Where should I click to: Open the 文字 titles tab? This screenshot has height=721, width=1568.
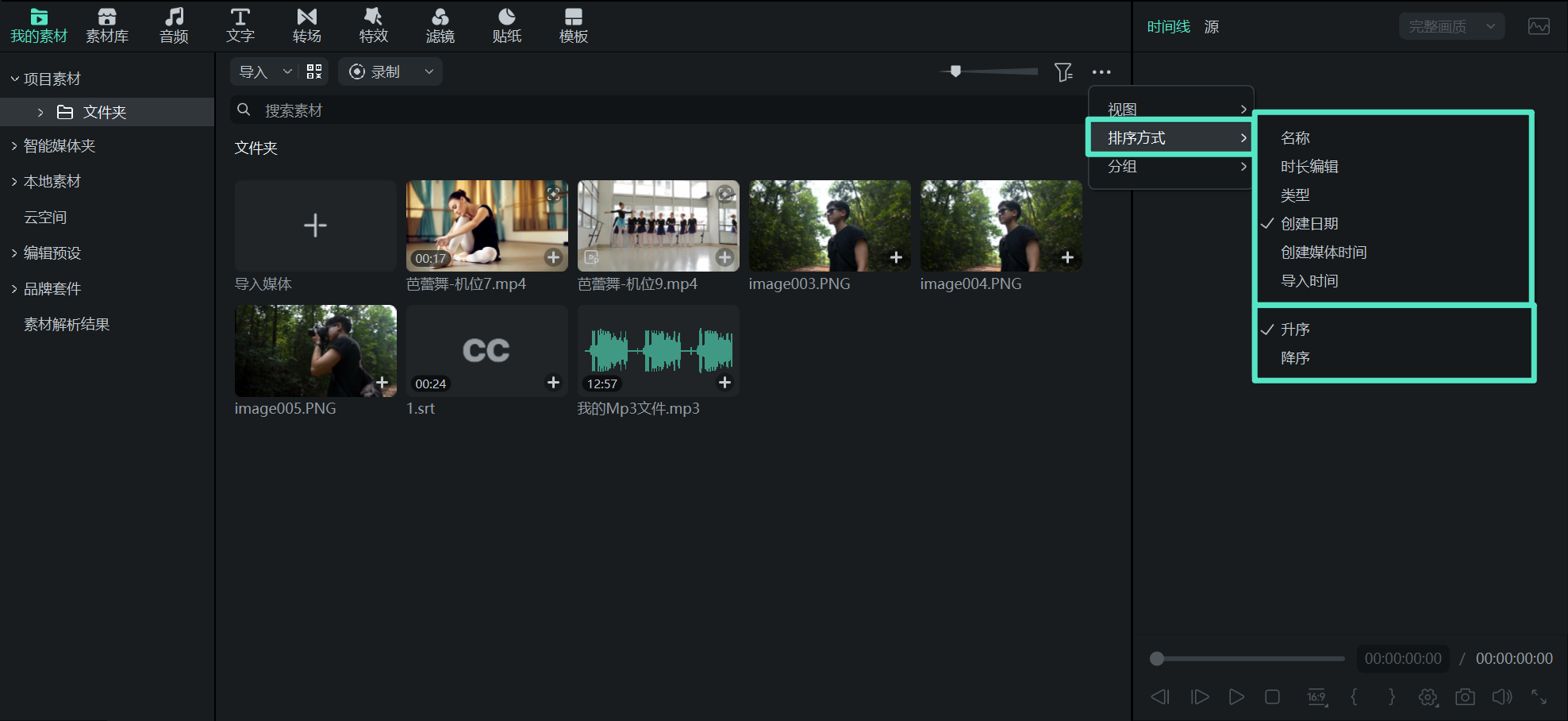pyautogui.click(x=240, y=26)
